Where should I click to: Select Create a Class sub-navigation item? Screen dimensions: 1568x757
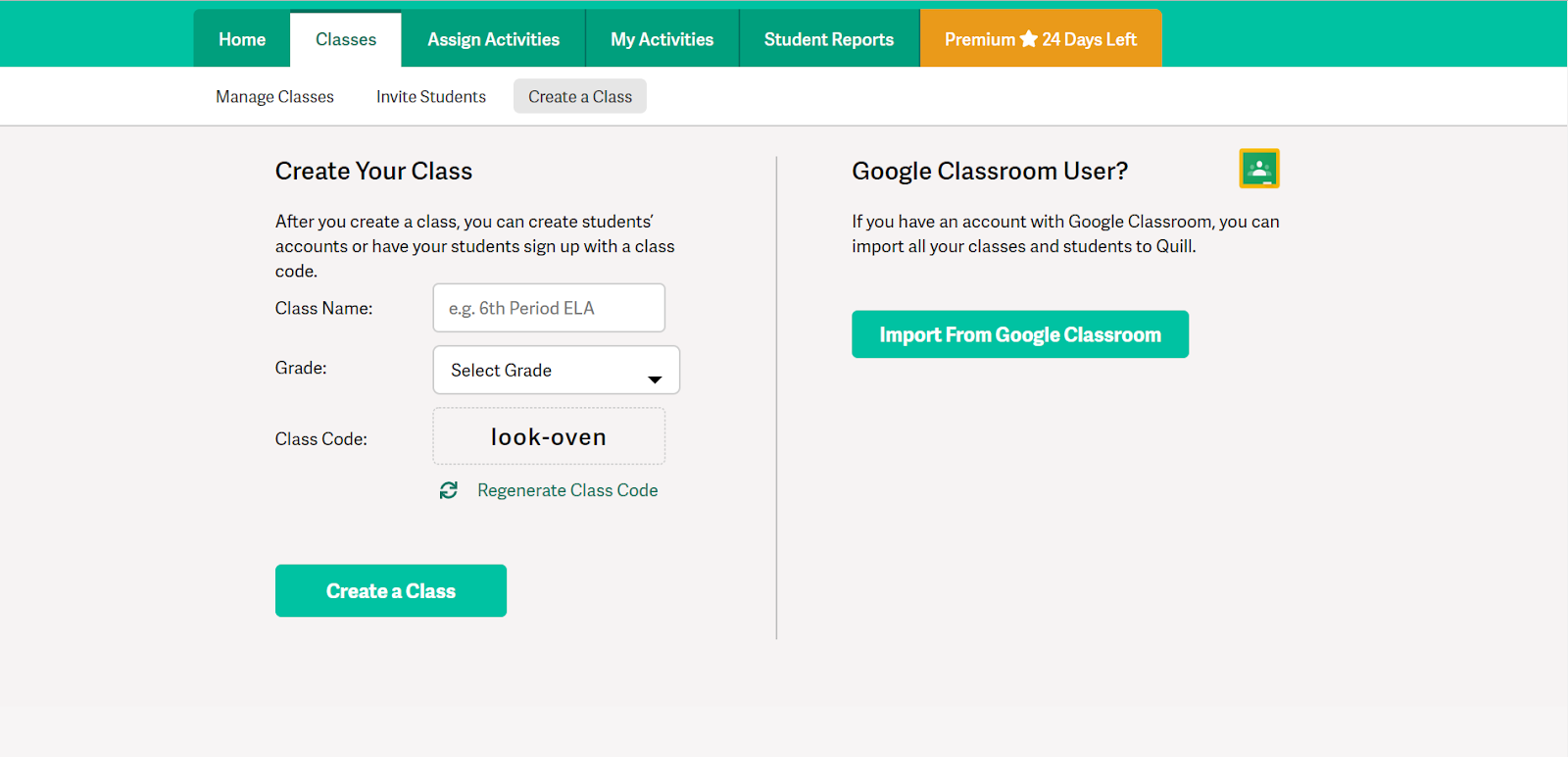point(580,96)
